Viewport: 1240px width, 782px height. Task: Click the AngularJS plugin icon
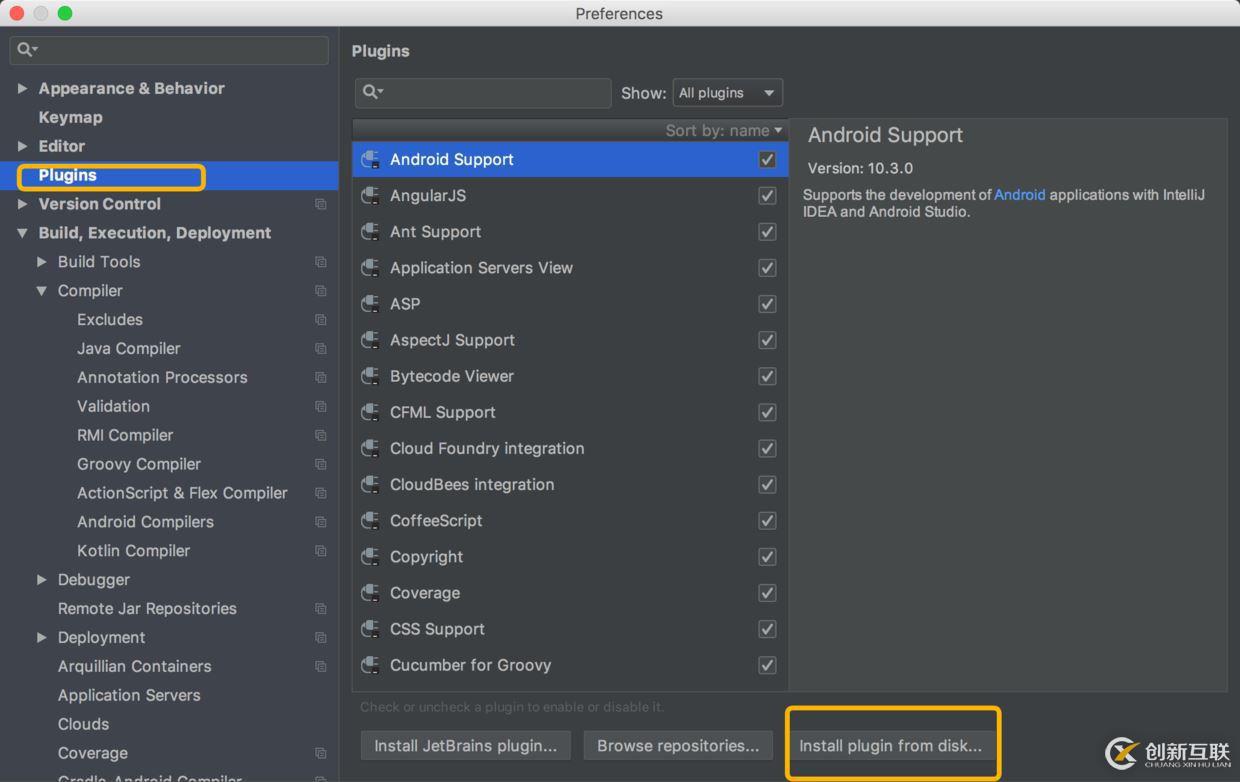(x=371, y=195)
